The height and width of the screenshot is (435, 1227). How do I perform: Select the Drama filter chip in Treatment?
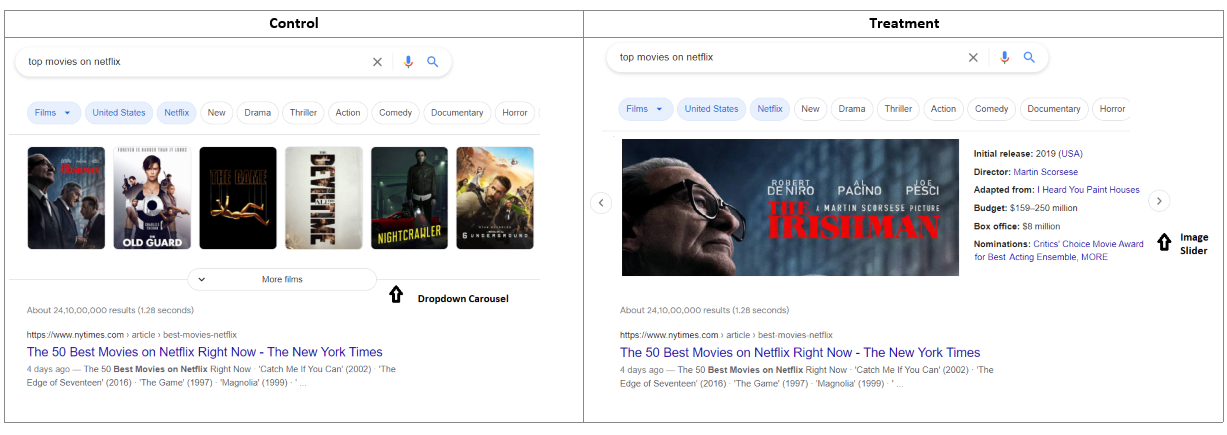tap(852, 109)
